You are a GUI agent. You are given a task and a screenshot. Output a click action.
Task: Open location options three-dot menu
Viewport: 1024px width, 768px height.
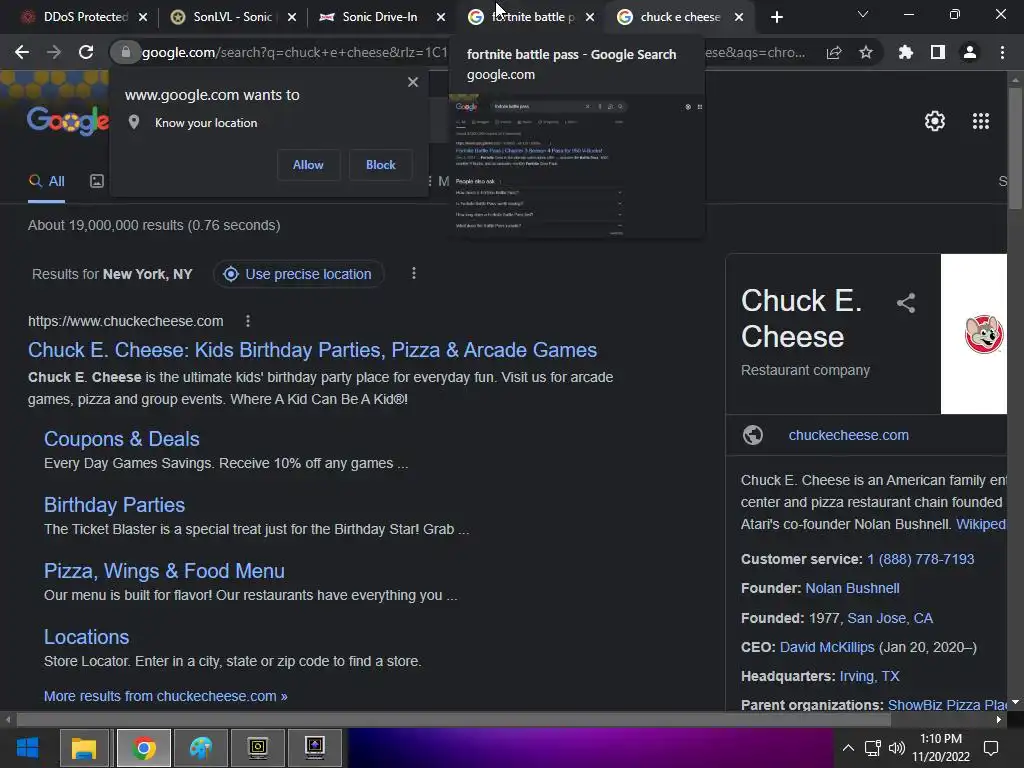(x=413, y=273)
